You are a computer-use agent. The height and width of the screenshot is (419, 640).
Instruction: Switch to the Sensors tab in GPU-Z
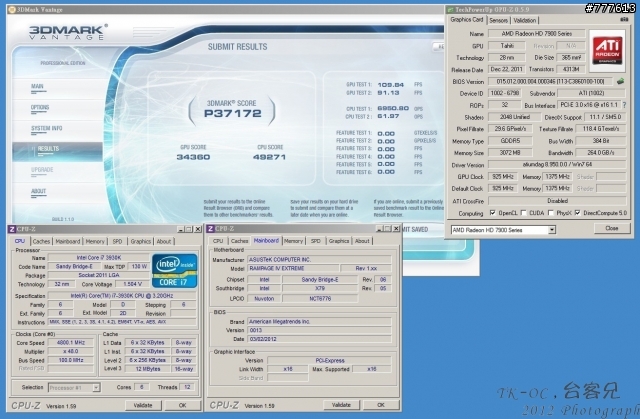tap(498, 20)
